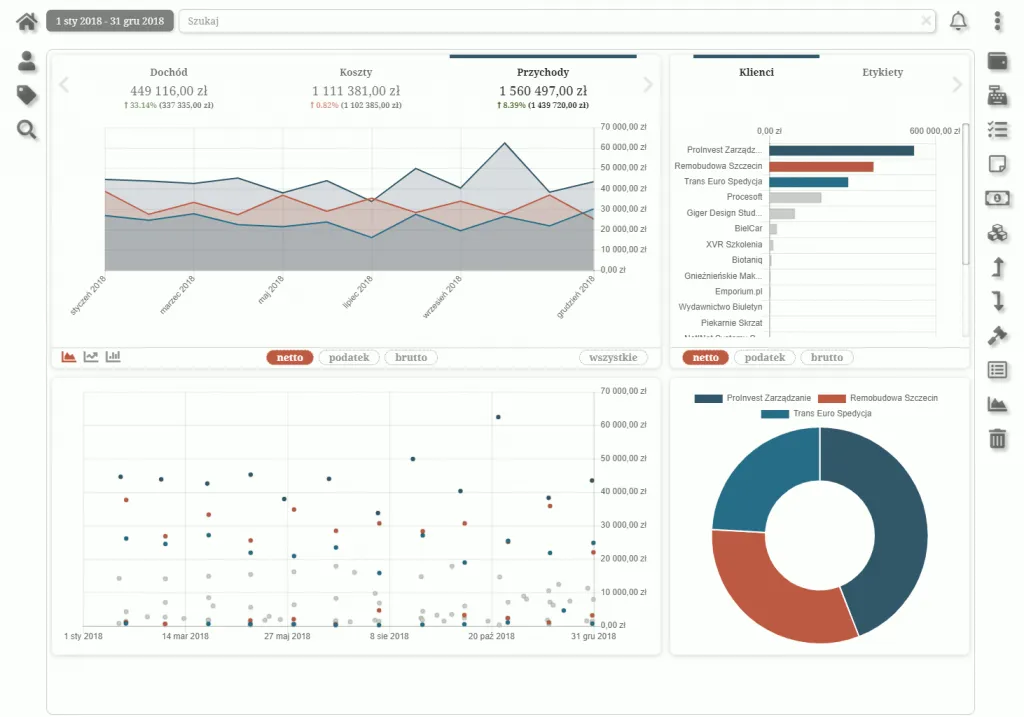1024x717 pixels.
Task: Switch chart to bar style icon
Action: pos(113,357)
